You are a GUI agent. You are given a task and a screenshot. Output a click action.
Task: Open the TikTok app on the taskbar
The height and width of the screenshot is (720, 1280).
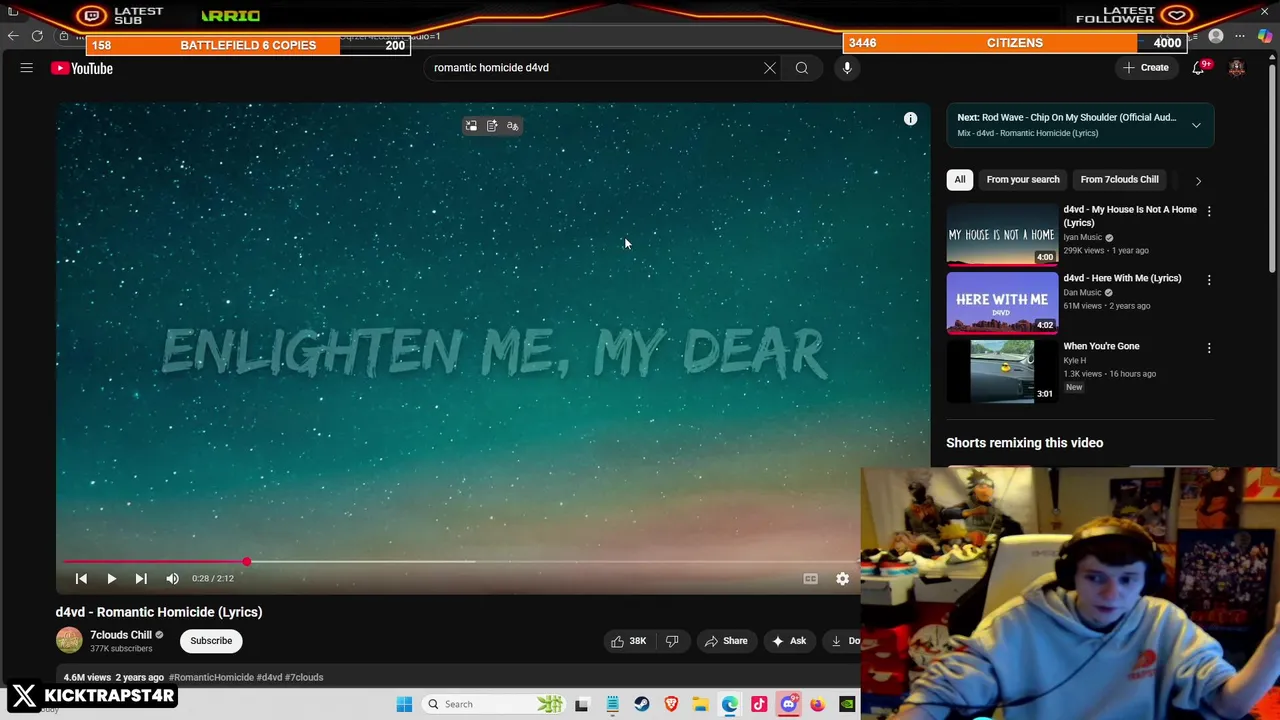tap(759, 704)
